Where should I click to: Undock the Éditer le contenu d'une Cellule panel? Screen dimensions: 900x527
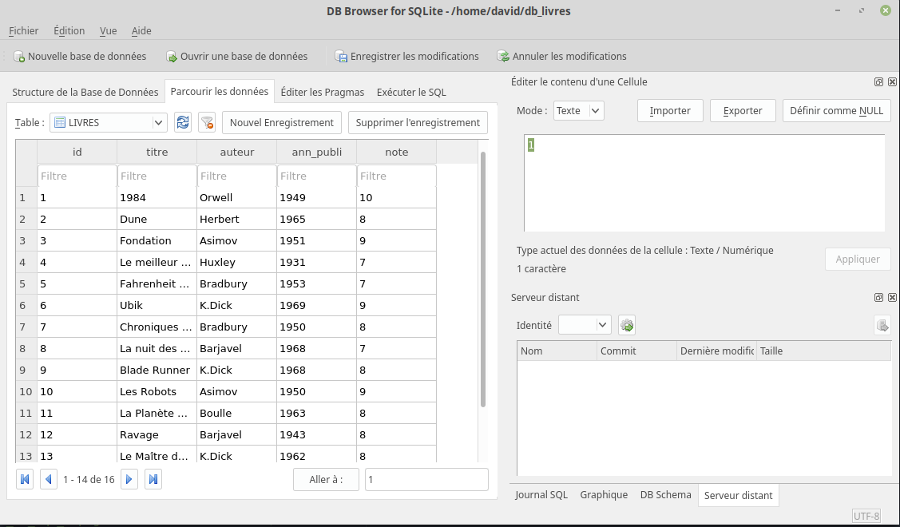click(878, 82)
